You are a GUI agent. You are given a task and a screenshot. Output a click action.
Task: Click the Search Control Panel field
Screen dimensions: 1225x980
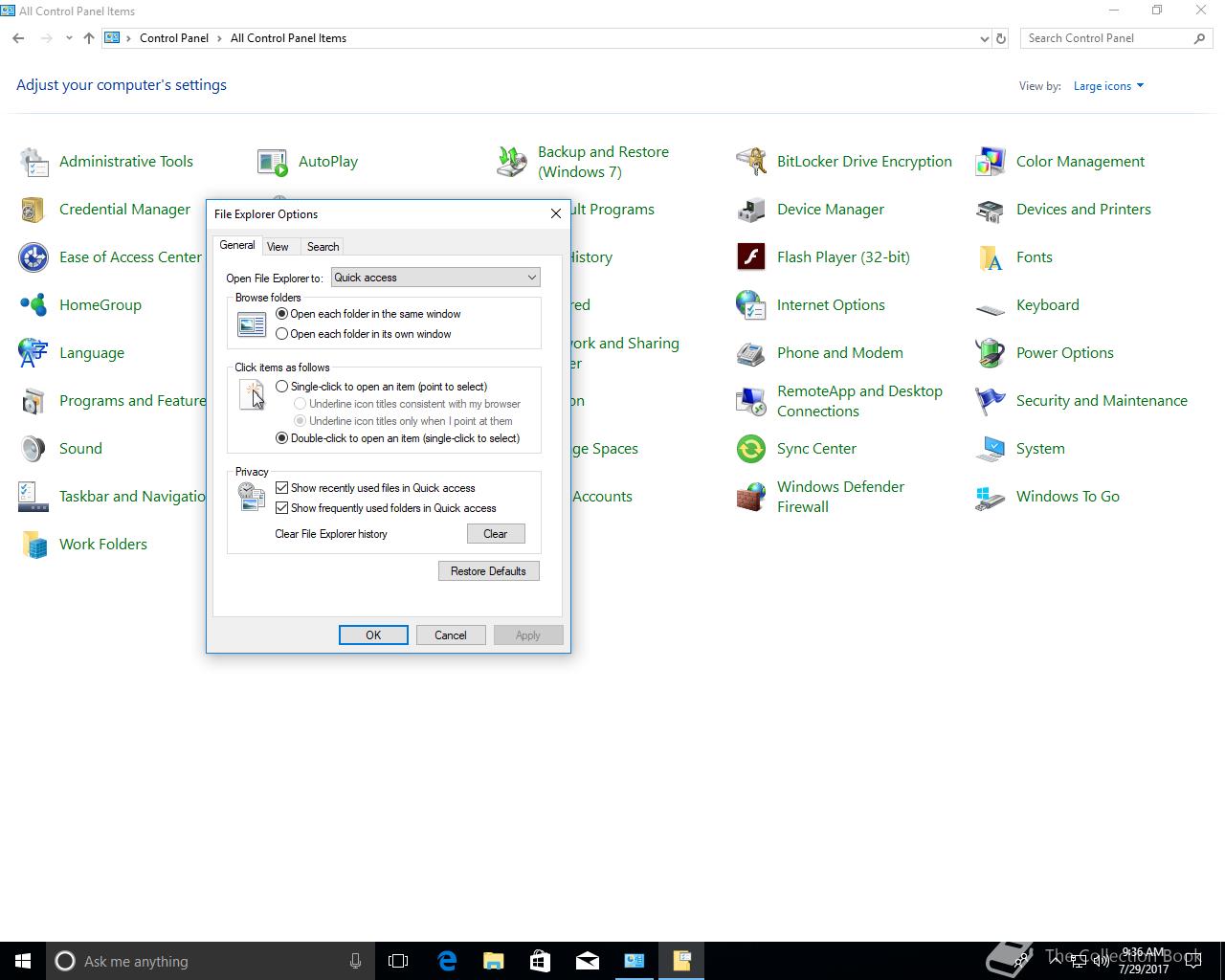pos(1116,38)
